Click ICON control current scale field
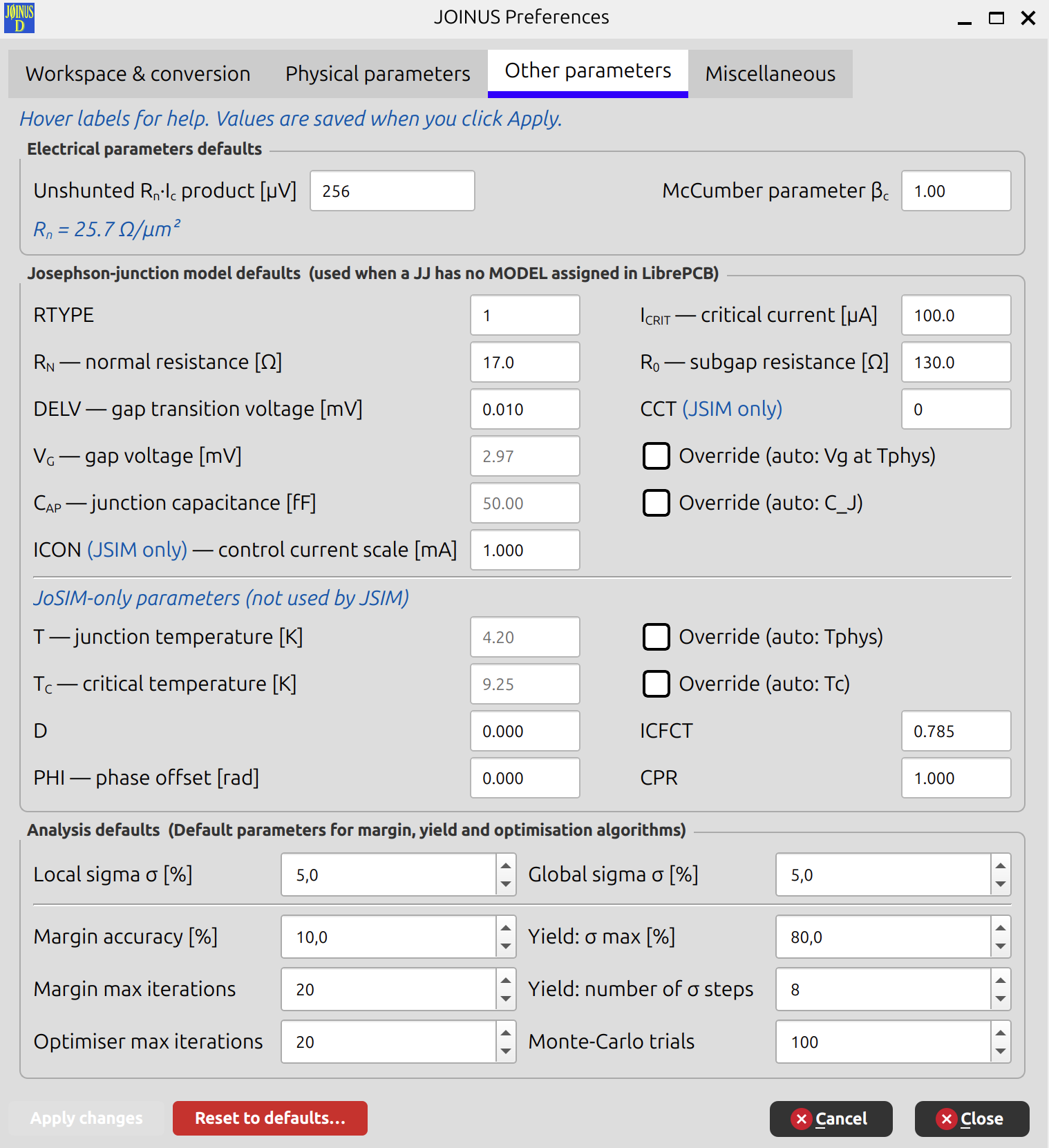The height and width of the screenshot is (1148, 1049). coord(525,550)
